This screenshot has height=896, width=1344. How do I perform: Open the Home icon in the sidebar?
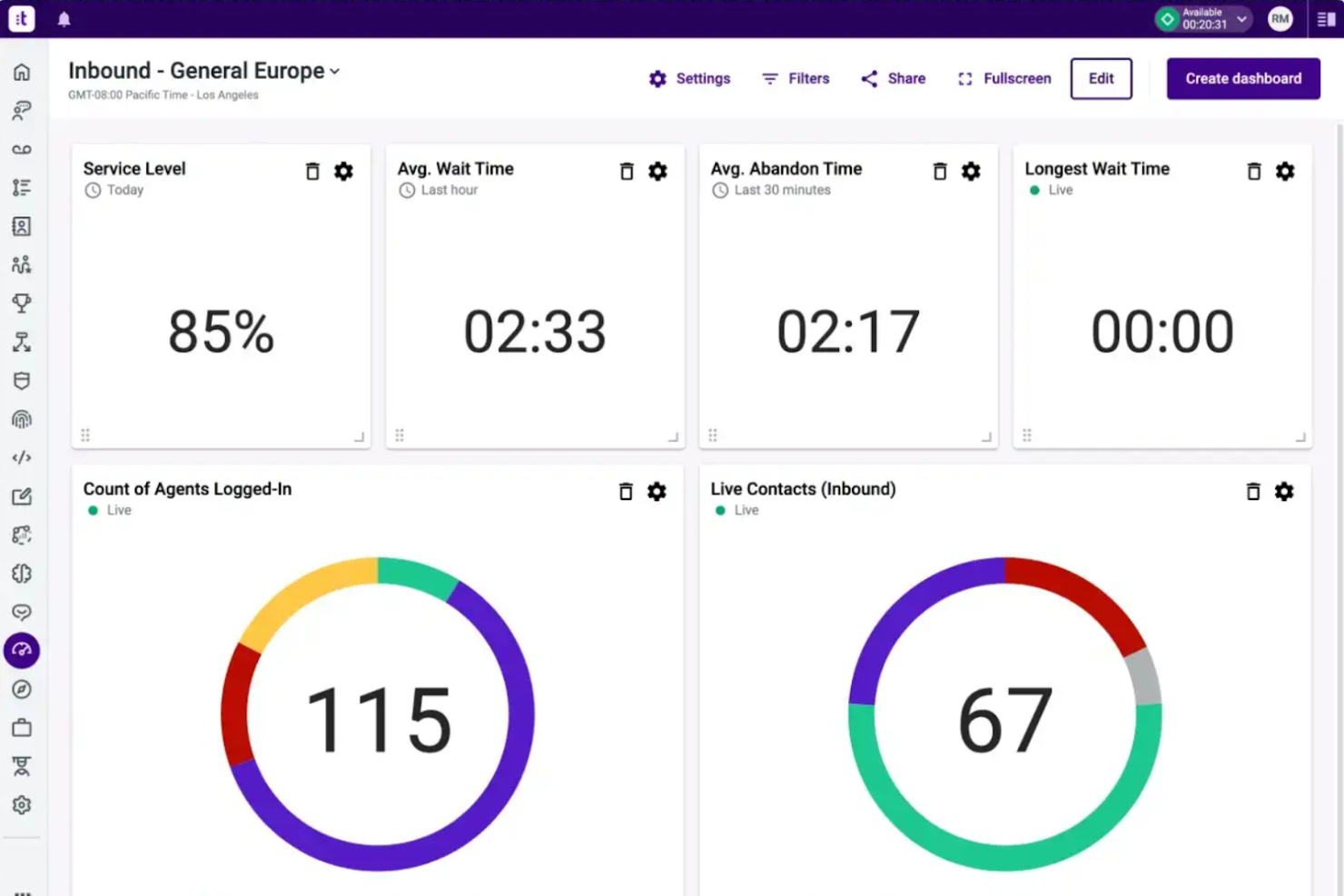tap(22, 73)
